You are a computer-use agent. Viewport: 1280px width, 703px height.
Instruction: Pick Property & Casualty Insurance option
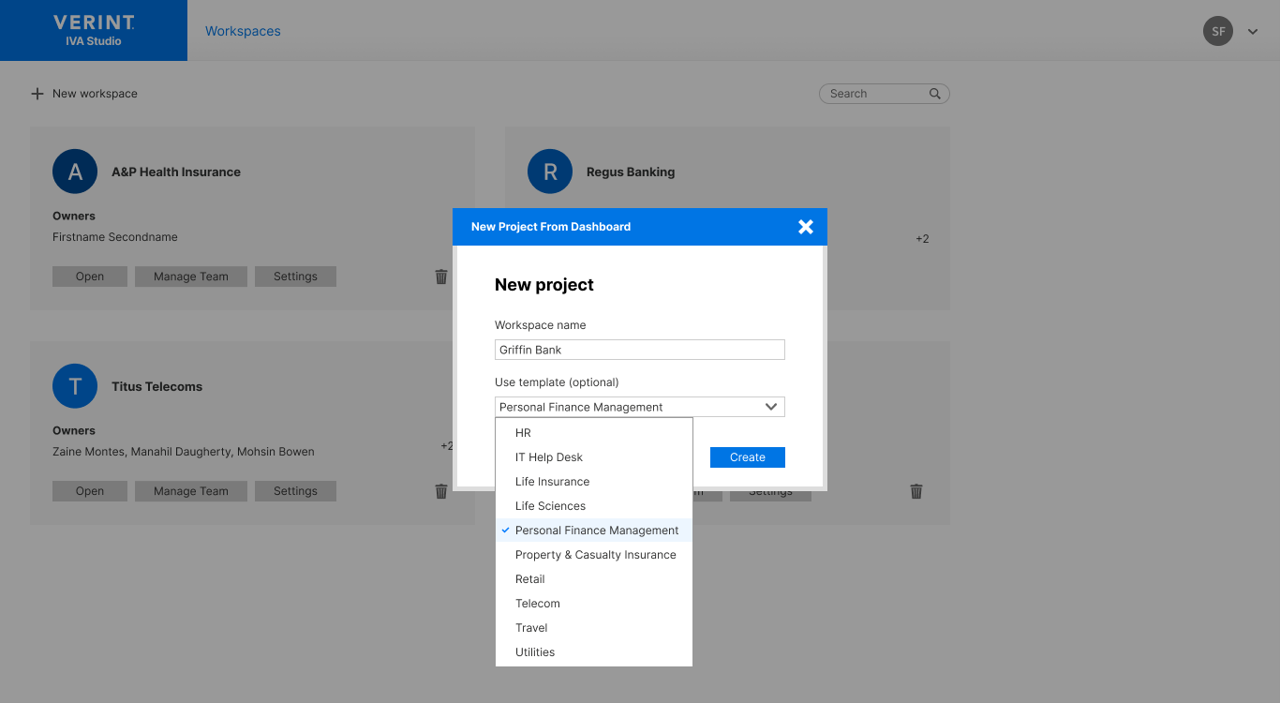click(x=595, y=555)
